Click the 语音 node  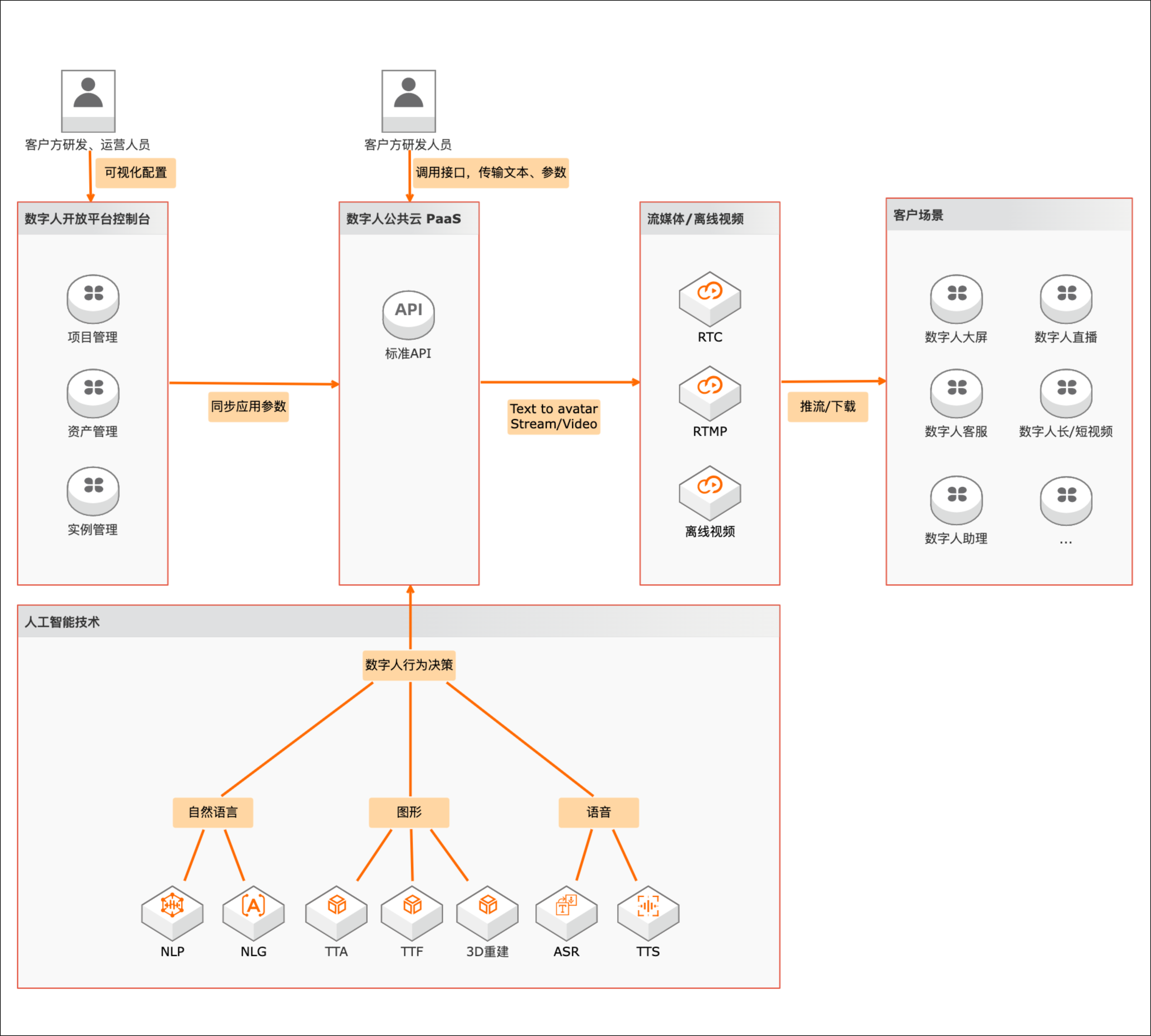[598, 812]
